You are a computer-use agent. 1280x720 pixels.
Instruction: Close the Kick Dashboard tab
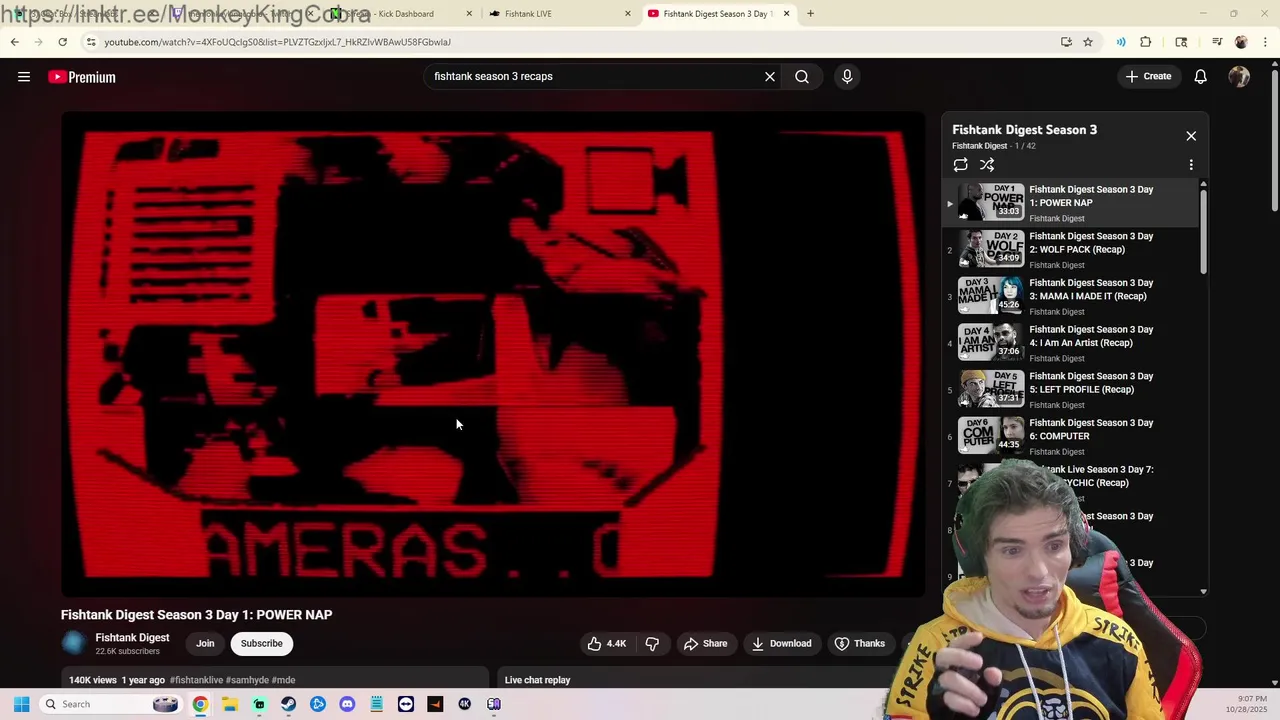(x=468, y=14)
